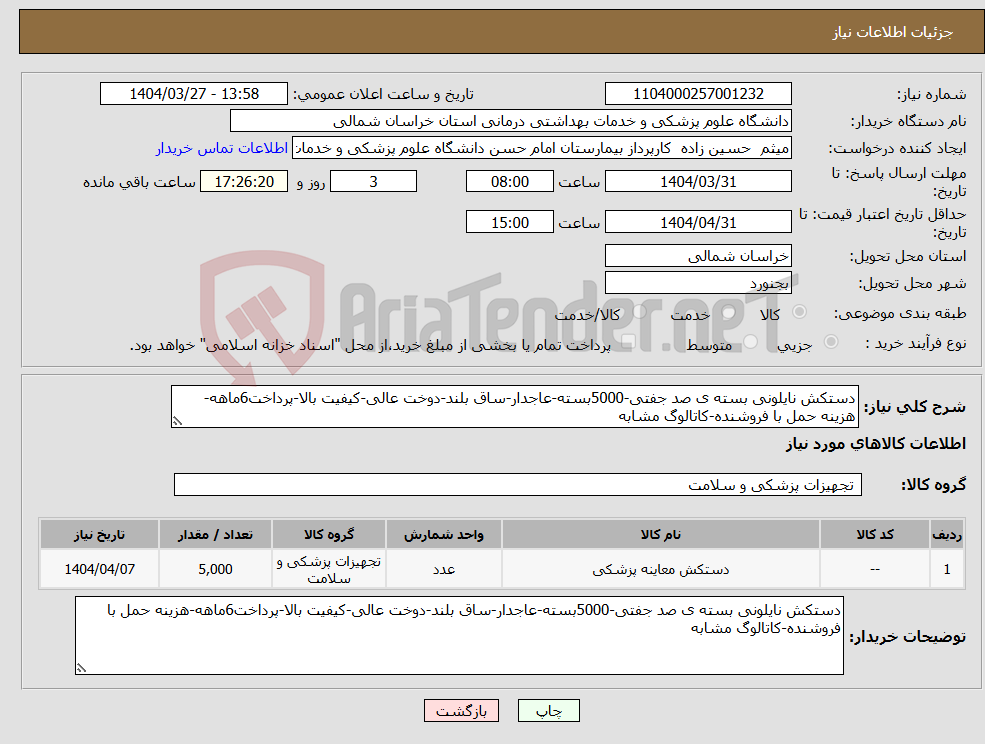Click the 08:00 time field

tap(510, 181)
